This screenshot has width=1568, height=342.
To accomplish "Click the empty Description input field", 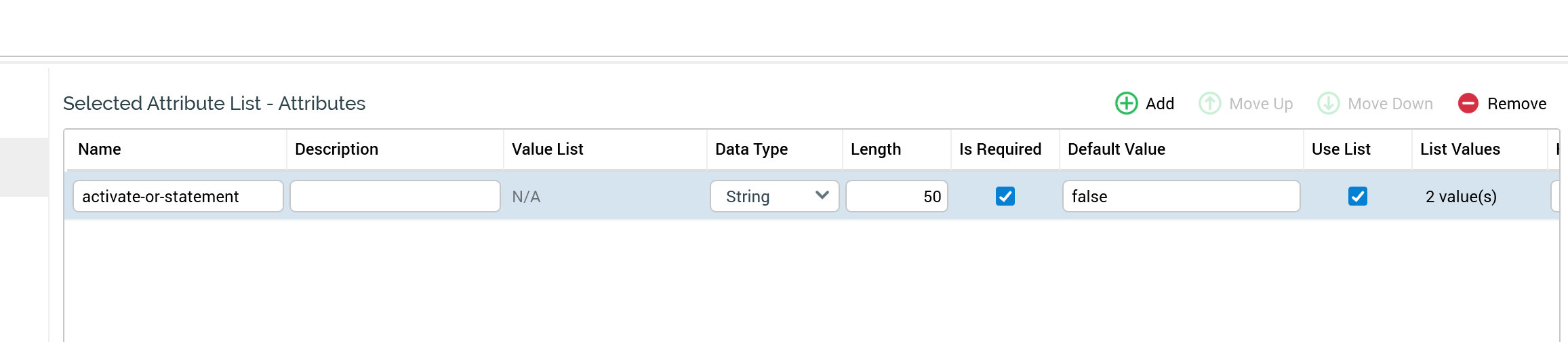I will pos(395,196).
